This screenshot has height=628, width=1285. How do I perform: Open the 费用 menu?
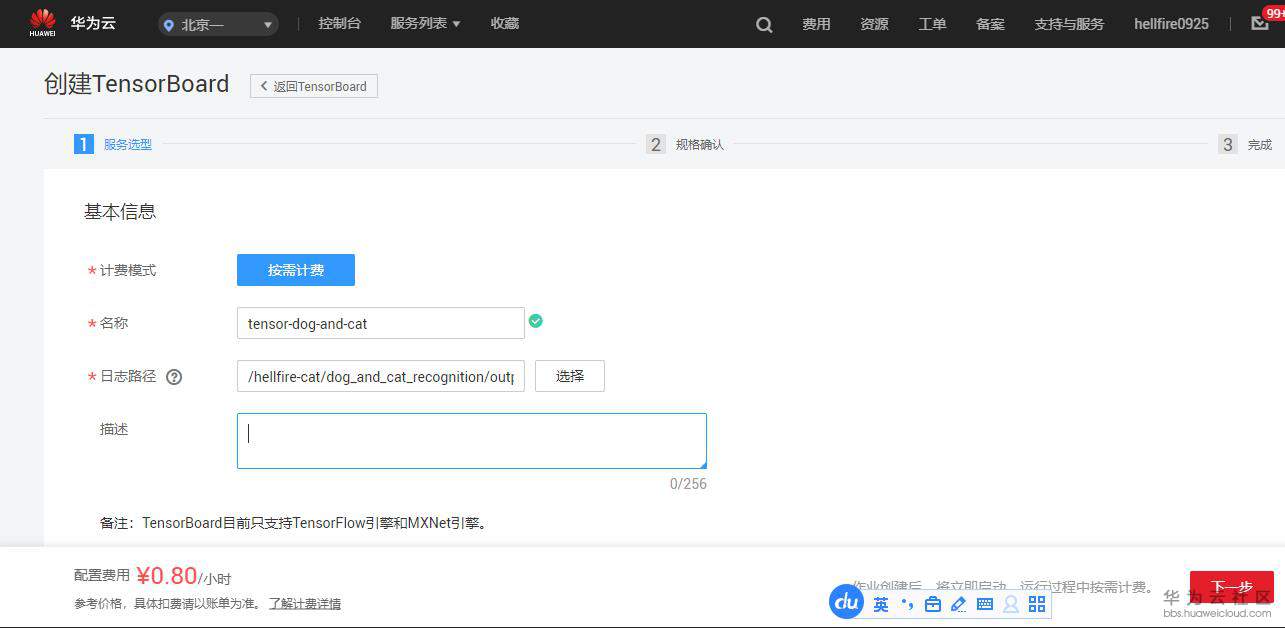pos(816,24)
